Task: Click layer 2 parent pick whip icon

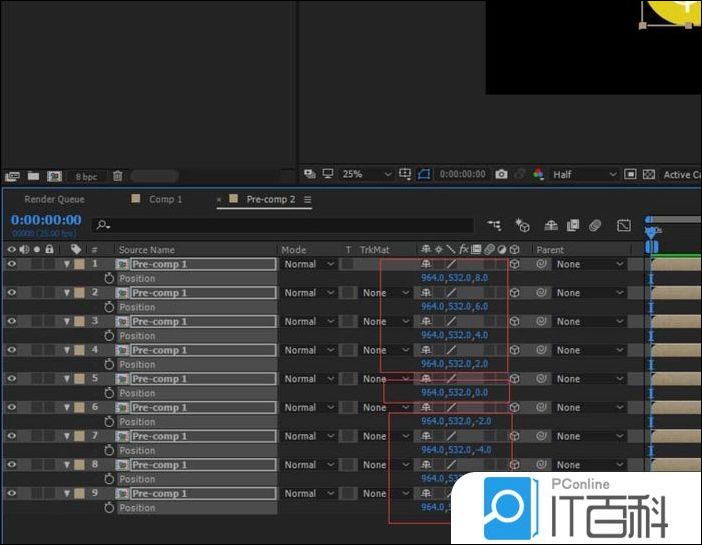Action: pyautogui.click(x=541, y=292)
